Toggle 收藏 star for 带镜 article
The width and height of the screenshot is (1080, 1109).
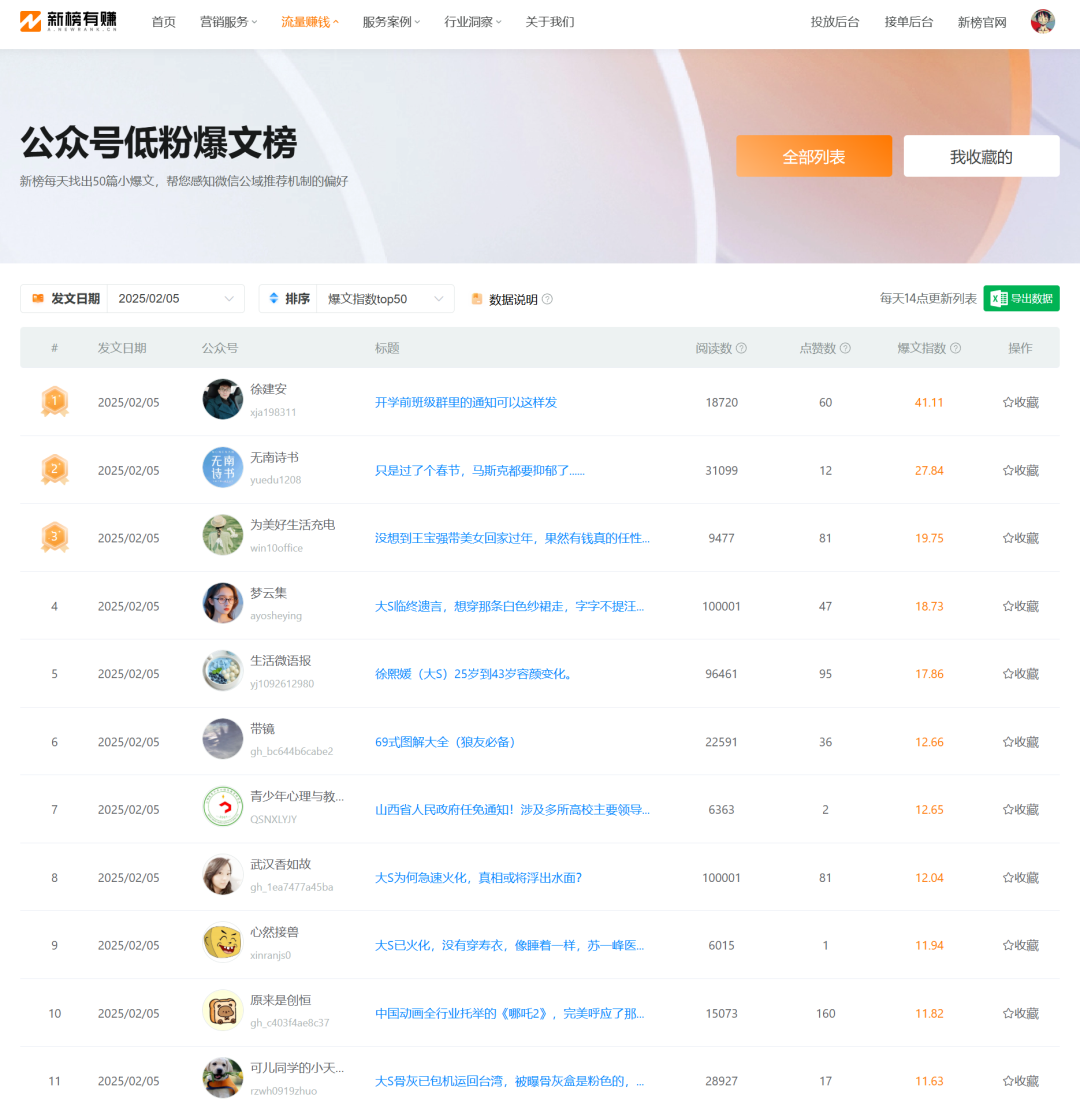[x=1020, y=742]
